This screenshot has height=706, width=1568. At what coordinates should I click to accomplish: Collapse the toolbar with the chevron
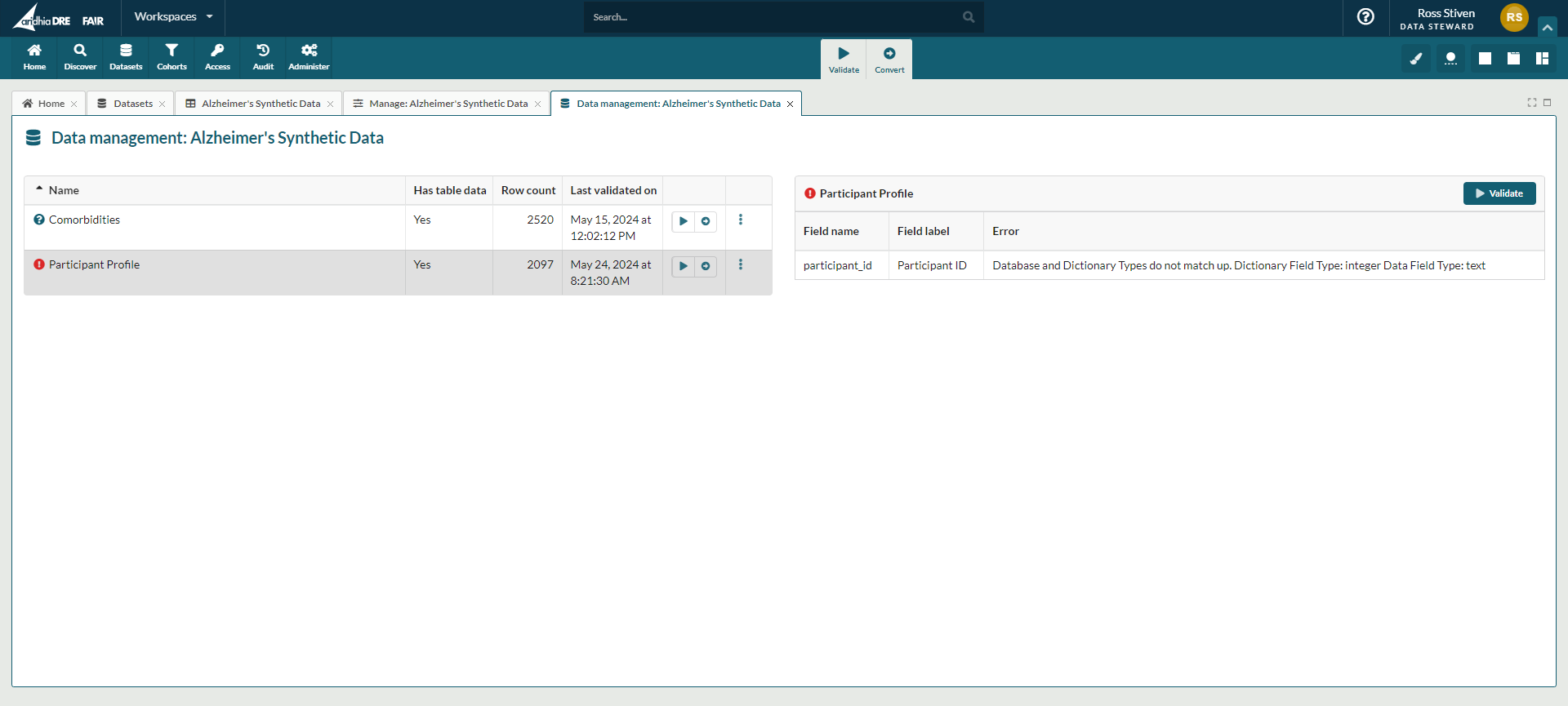1547,28
